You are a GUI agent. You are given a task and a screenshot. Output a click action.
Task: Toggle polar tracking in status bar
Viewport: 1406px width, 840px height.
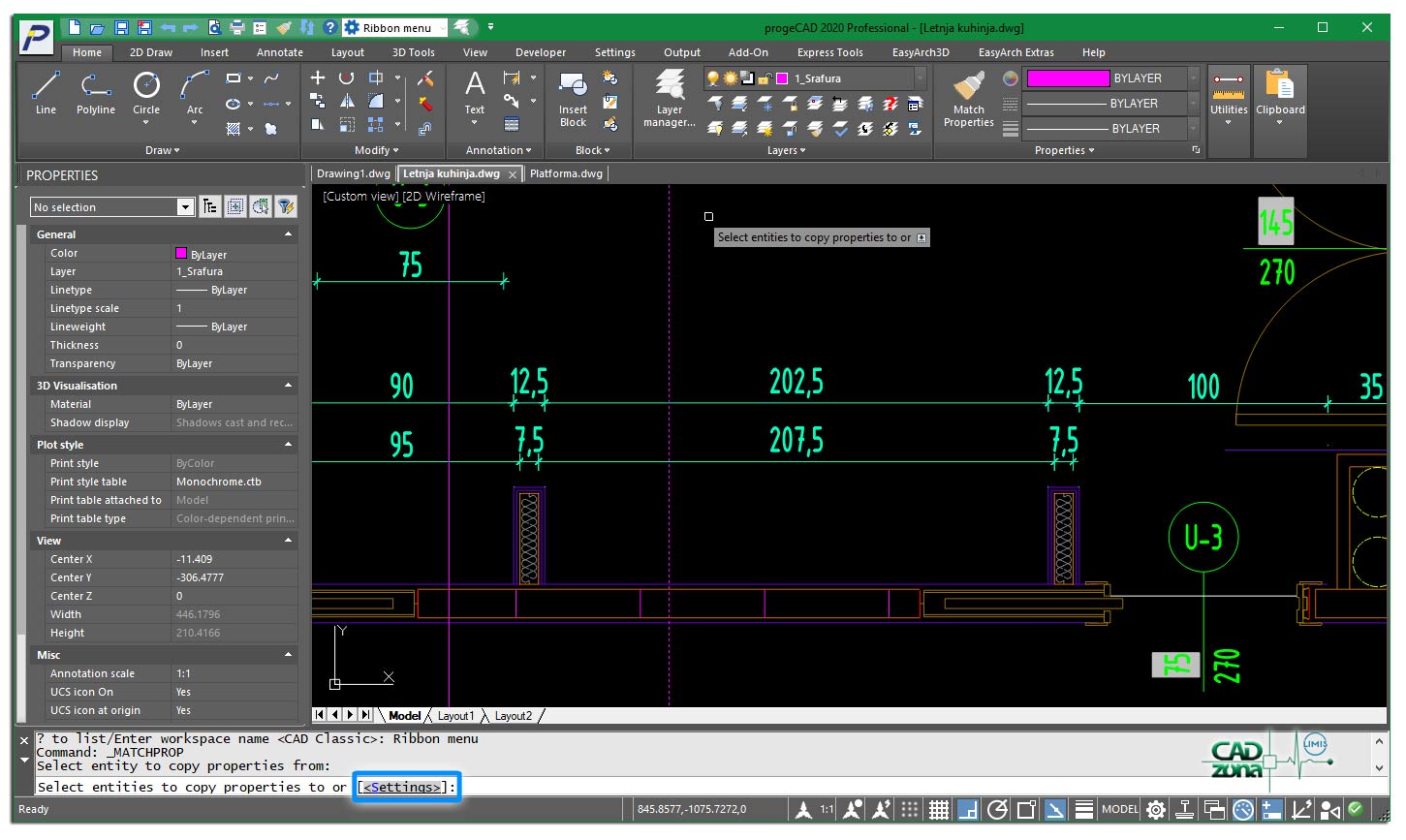click(997, 810)
